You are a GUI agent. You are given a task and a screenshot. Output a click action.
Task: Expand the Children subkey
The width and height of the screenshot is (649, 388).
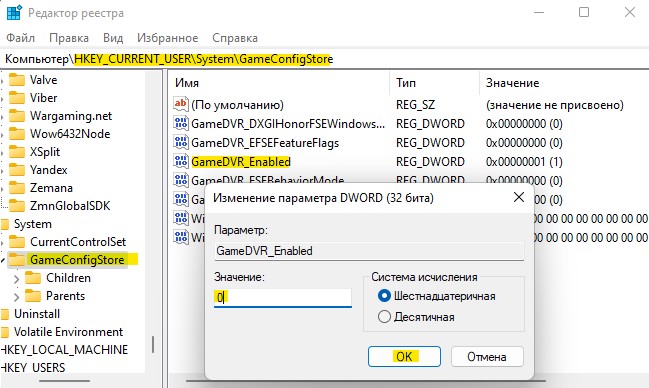pos(17,279)
